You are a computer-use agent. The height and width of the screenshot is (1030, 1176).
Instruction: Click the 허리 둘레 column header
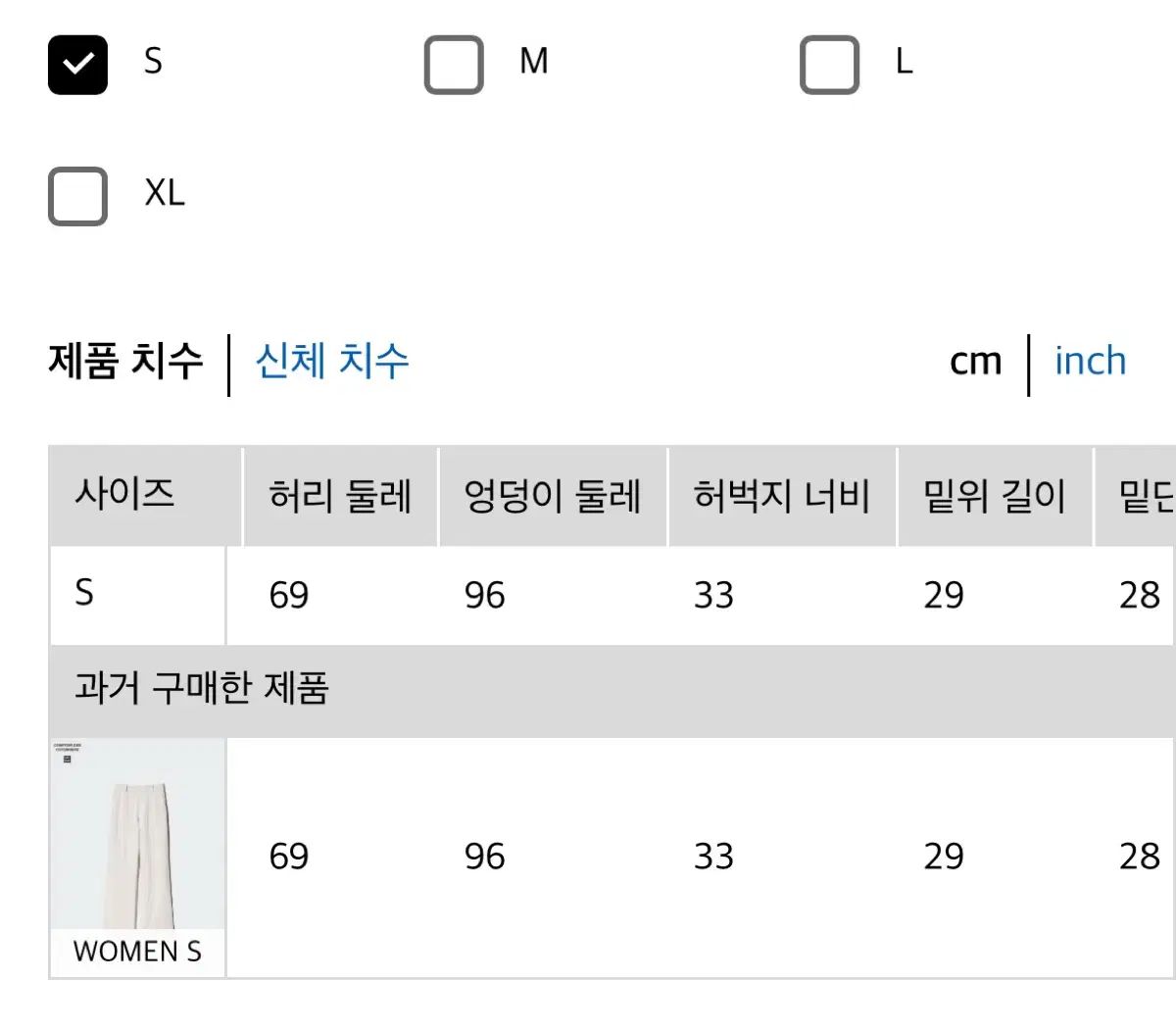[339, 496]
